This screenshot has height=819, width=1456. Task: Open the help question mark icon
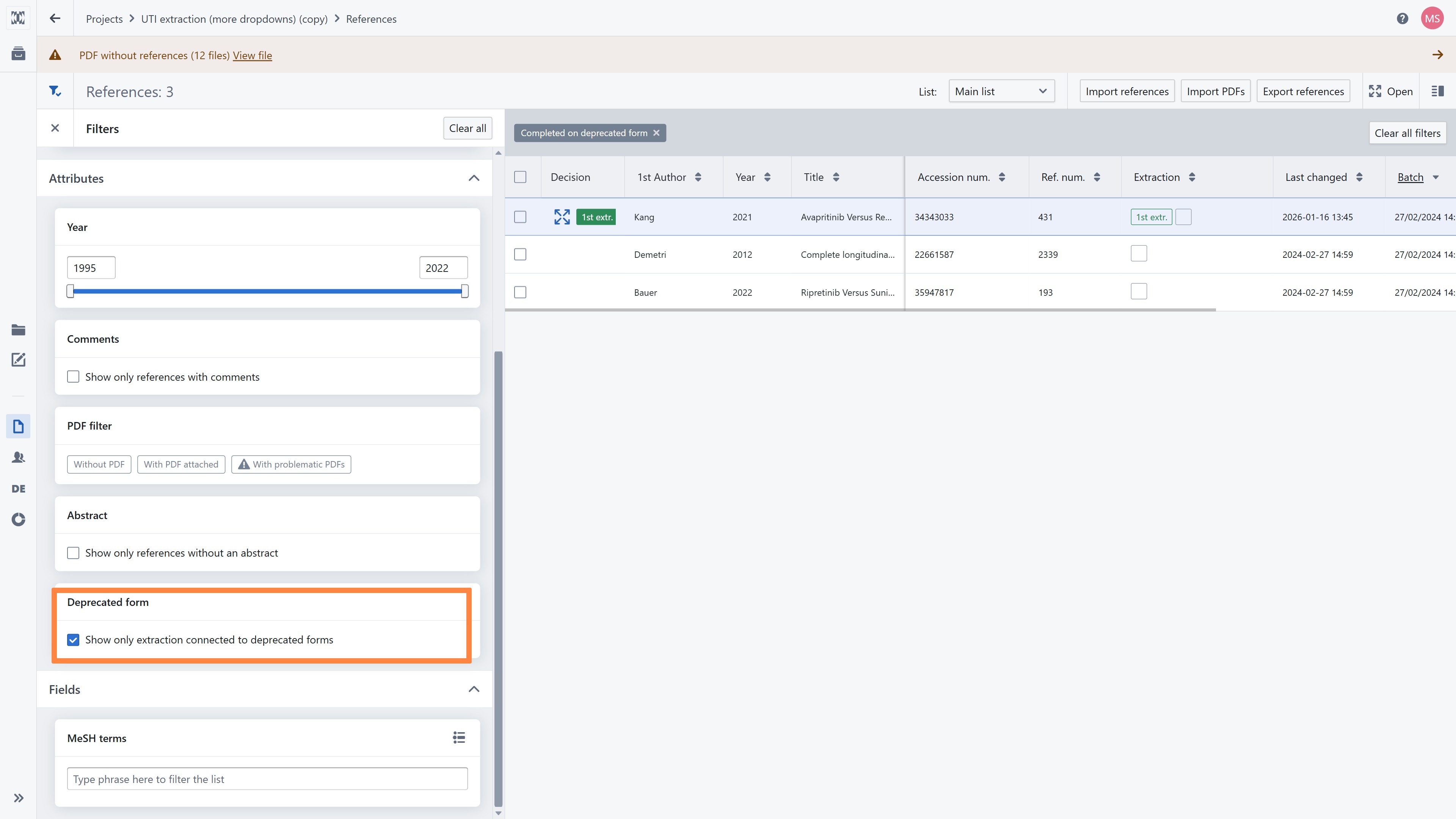click(1402, 19)
